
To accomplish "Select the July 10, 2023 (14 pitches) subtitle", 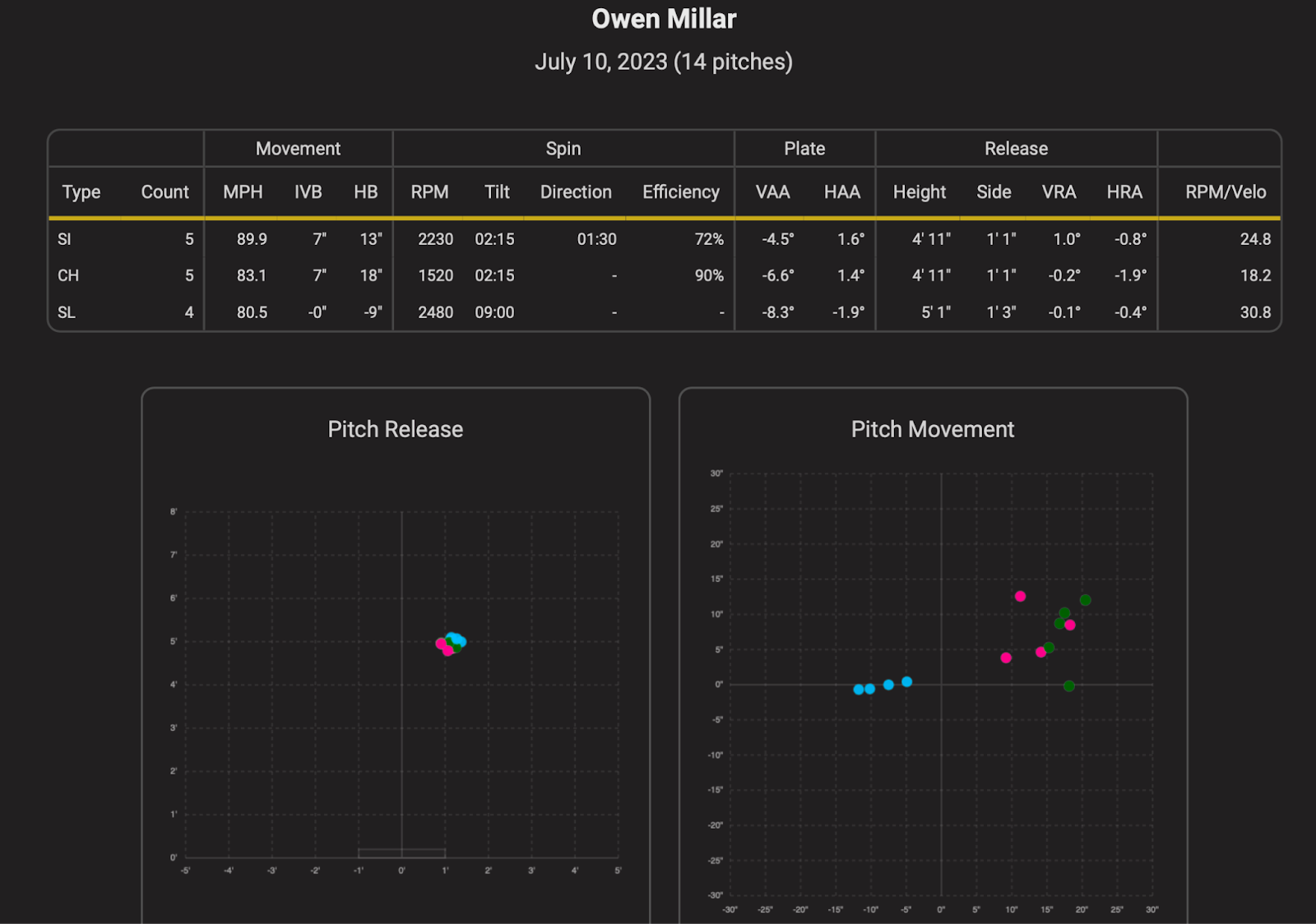I will tap(664, 62).
